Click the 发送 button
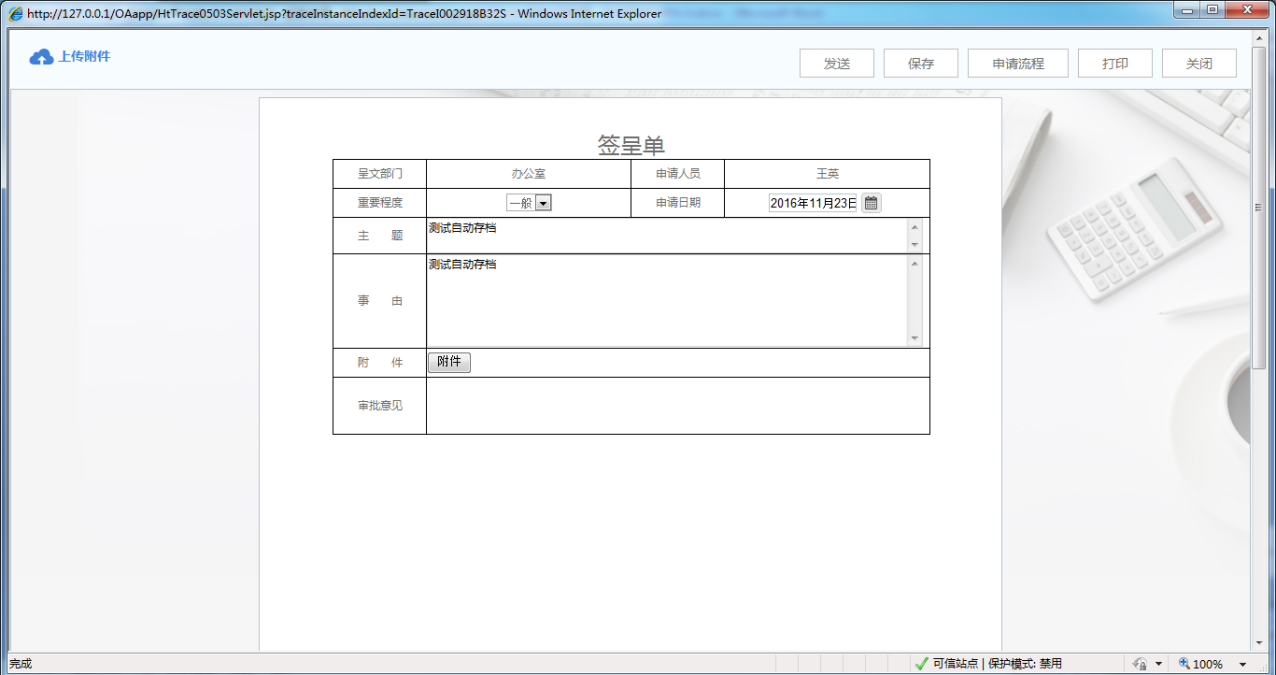This screenshot has height=675, width=1276. point(836,62)
